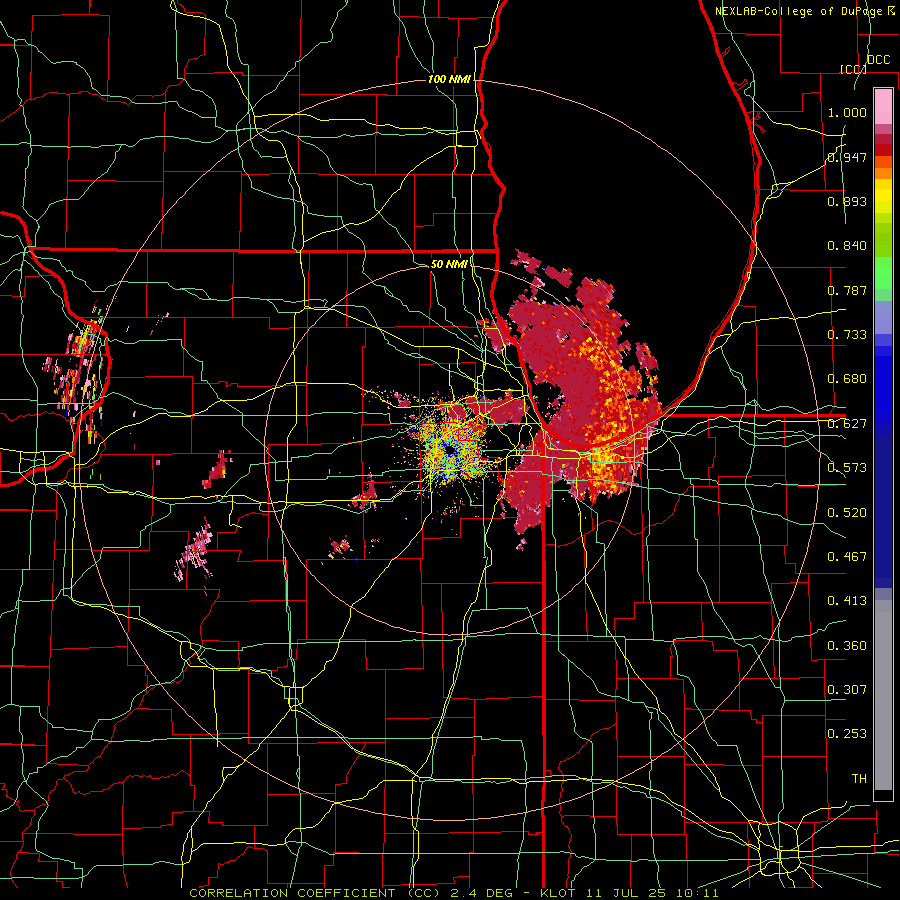
Task: Click the radar site clutter at map center
Action: 451,451
